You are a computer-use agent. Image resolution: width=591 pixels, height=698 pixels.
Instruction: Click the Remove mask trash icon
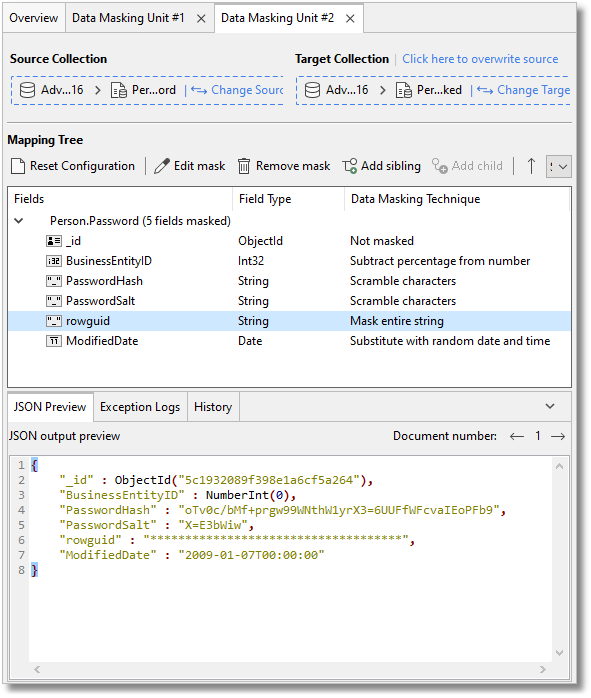click(243, 166)
